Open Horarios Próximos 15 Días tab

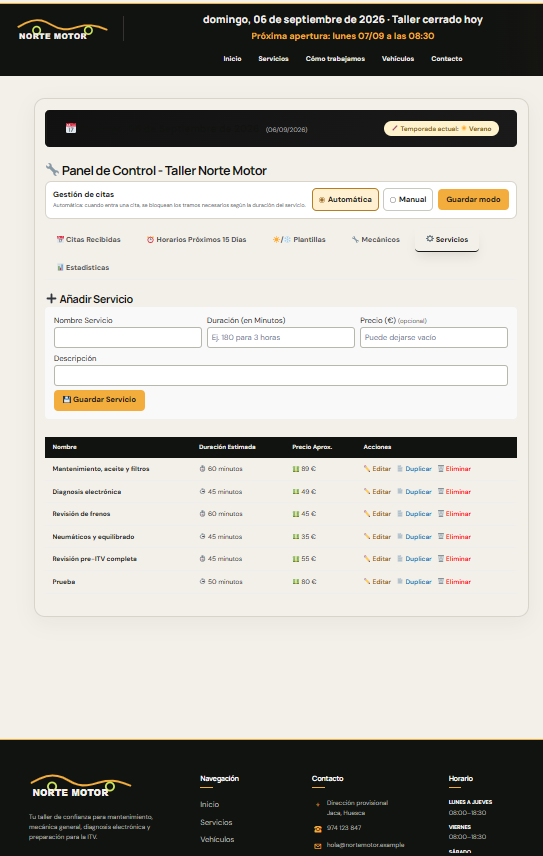[x=196, y=240]
